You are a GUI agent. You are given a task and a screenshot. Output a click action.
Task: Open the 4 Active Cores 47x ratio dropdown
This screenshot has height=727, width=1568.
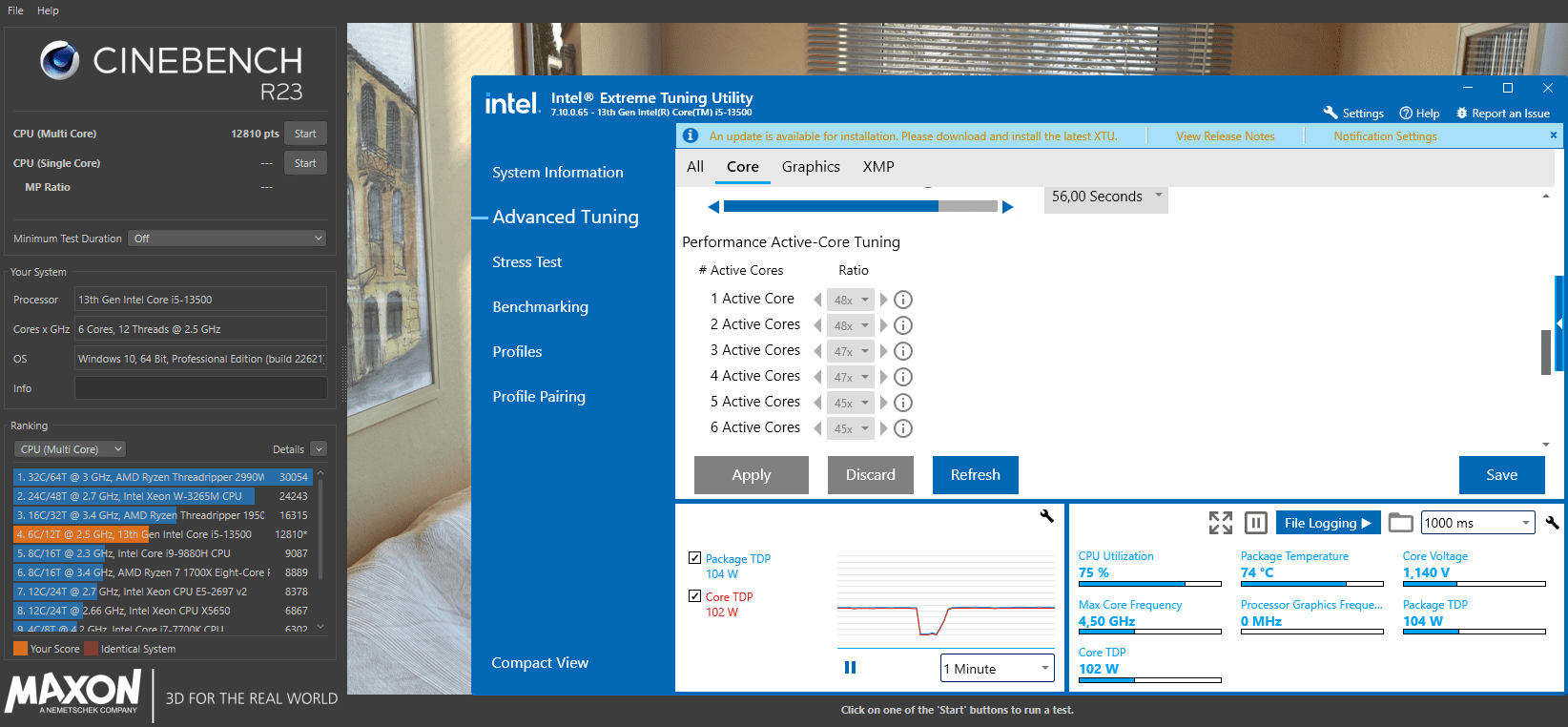(850, 377)
